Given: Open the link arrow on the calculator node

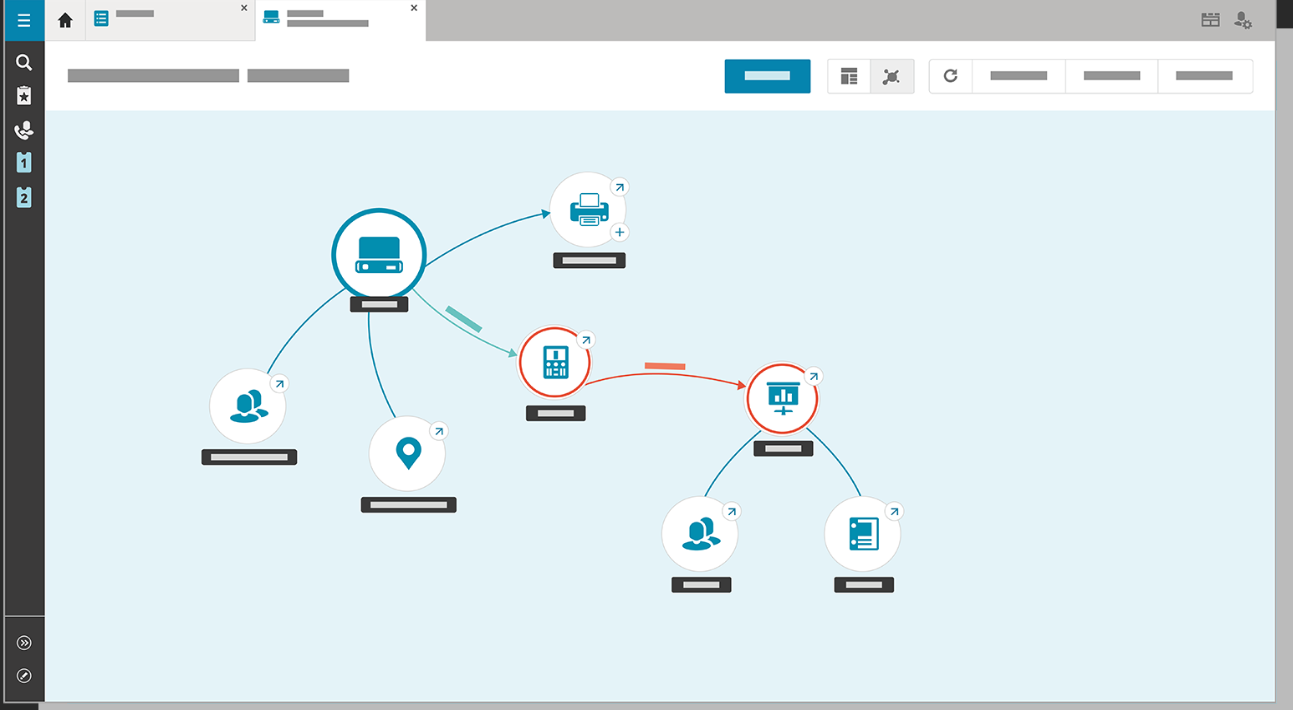Looking at the screenshot, I should coord(586,340).
